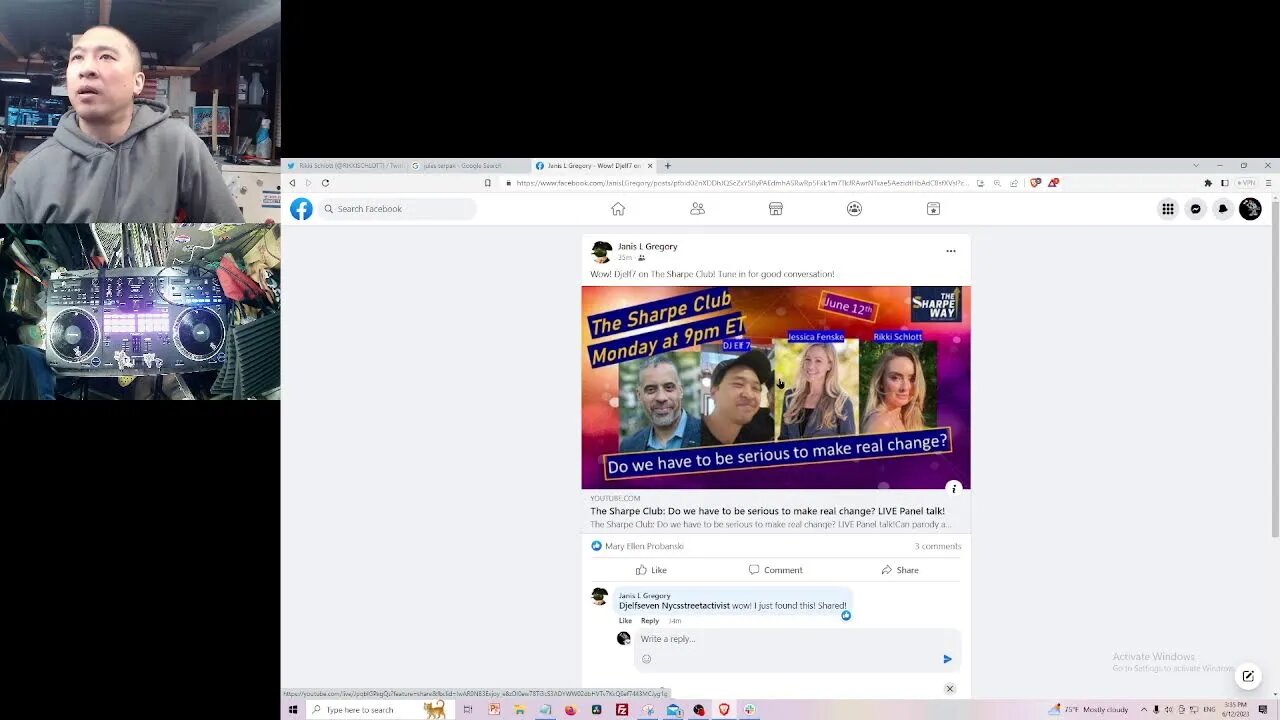Open the Gaming icon in Facebook's top bar
This screenshot has width=1280, height=720.
933,209
